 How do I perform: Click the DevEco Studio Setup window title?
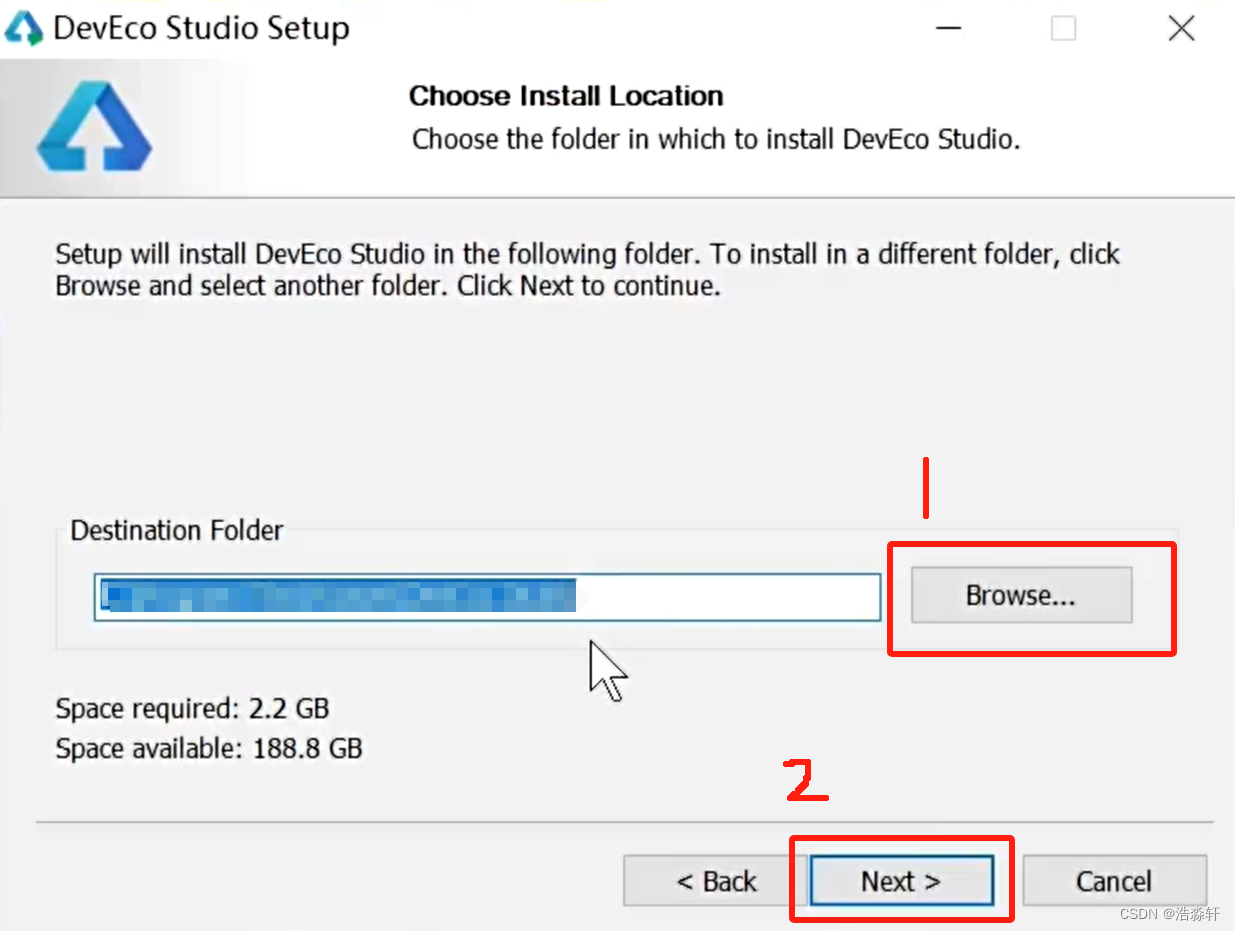tap(201, 28)
